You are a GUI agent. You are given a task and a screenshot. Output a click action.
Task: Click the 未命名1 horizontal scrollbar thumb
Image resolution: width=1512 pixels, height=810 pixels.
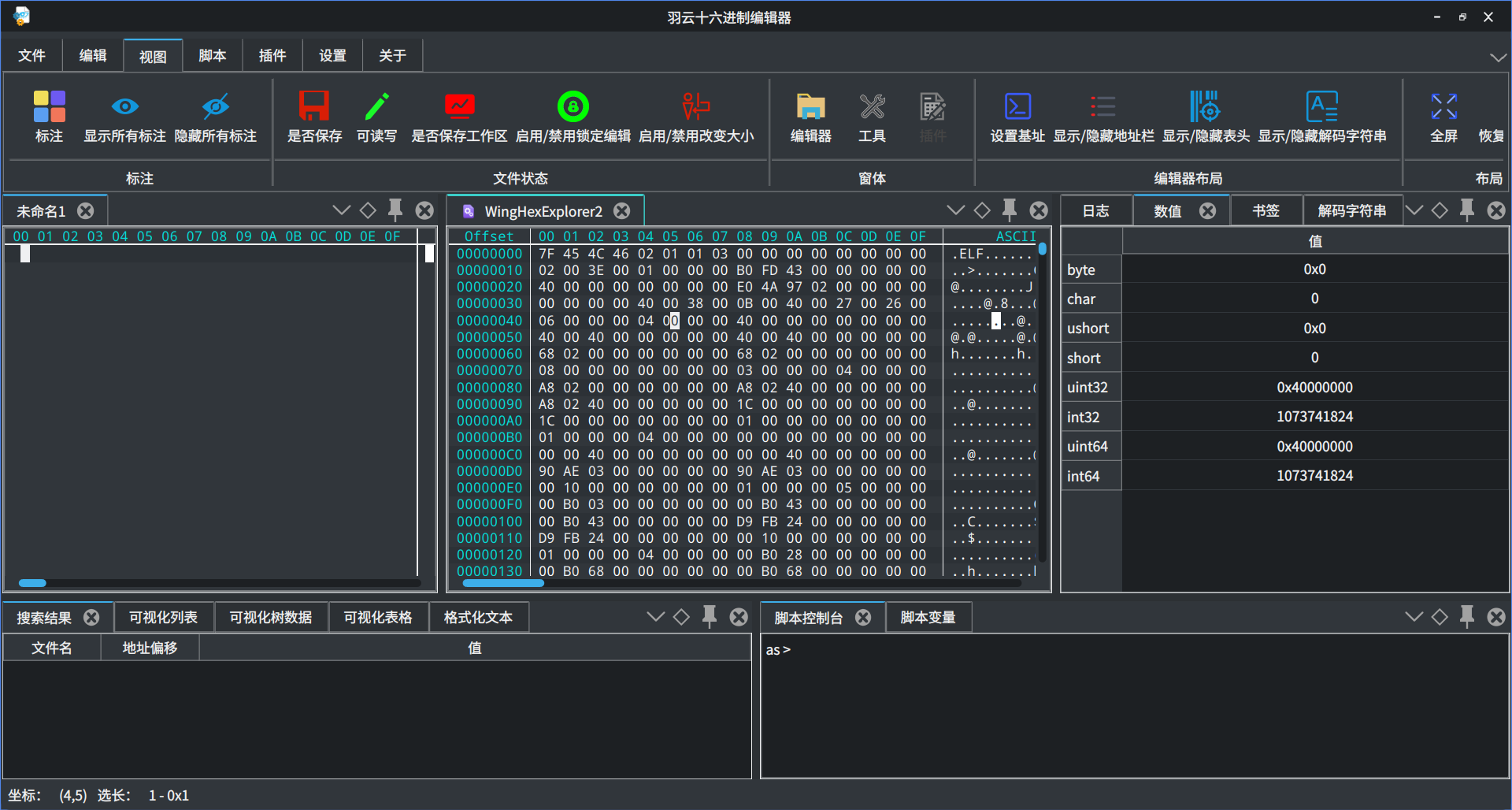tap(32, 583)
